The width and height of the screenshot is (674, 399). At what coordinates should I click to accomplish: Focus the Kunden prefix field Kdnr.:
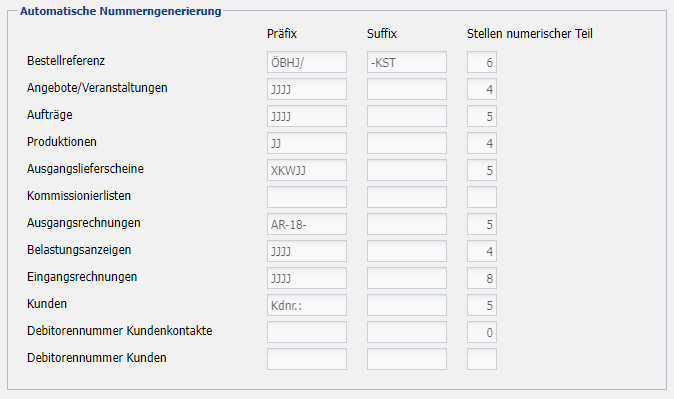point(306,305)
